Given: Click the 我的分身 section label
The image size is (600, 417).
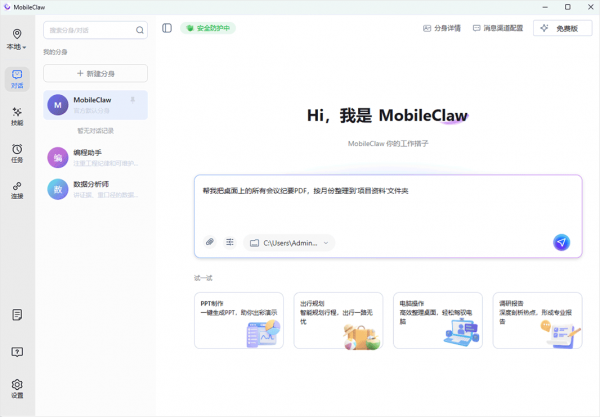Looking at the screenshot, I should pyautogui.click(x=55, y=52).
